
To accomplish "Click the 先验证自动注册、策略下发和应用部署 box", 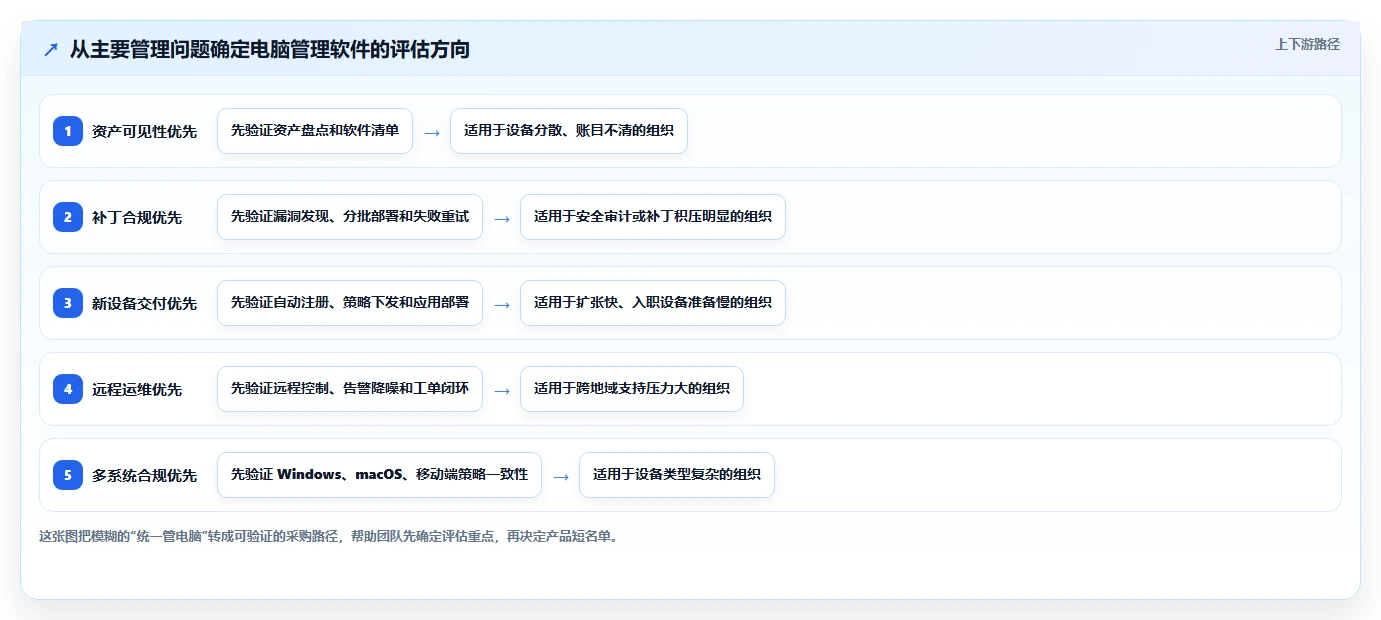I will pos(350,303).
